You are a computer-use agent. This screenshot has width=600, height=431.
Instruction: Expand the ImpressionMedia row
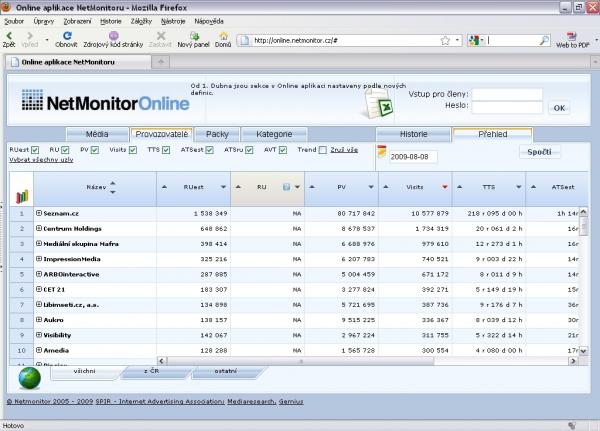[x=39, y=259]
